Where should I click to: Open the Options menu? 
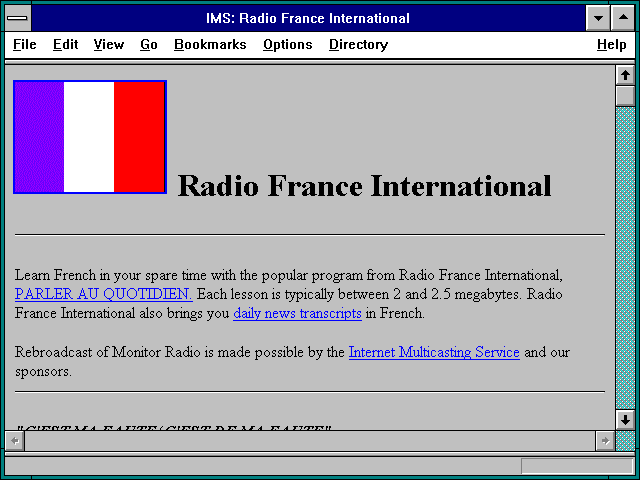tap(287, 44)
